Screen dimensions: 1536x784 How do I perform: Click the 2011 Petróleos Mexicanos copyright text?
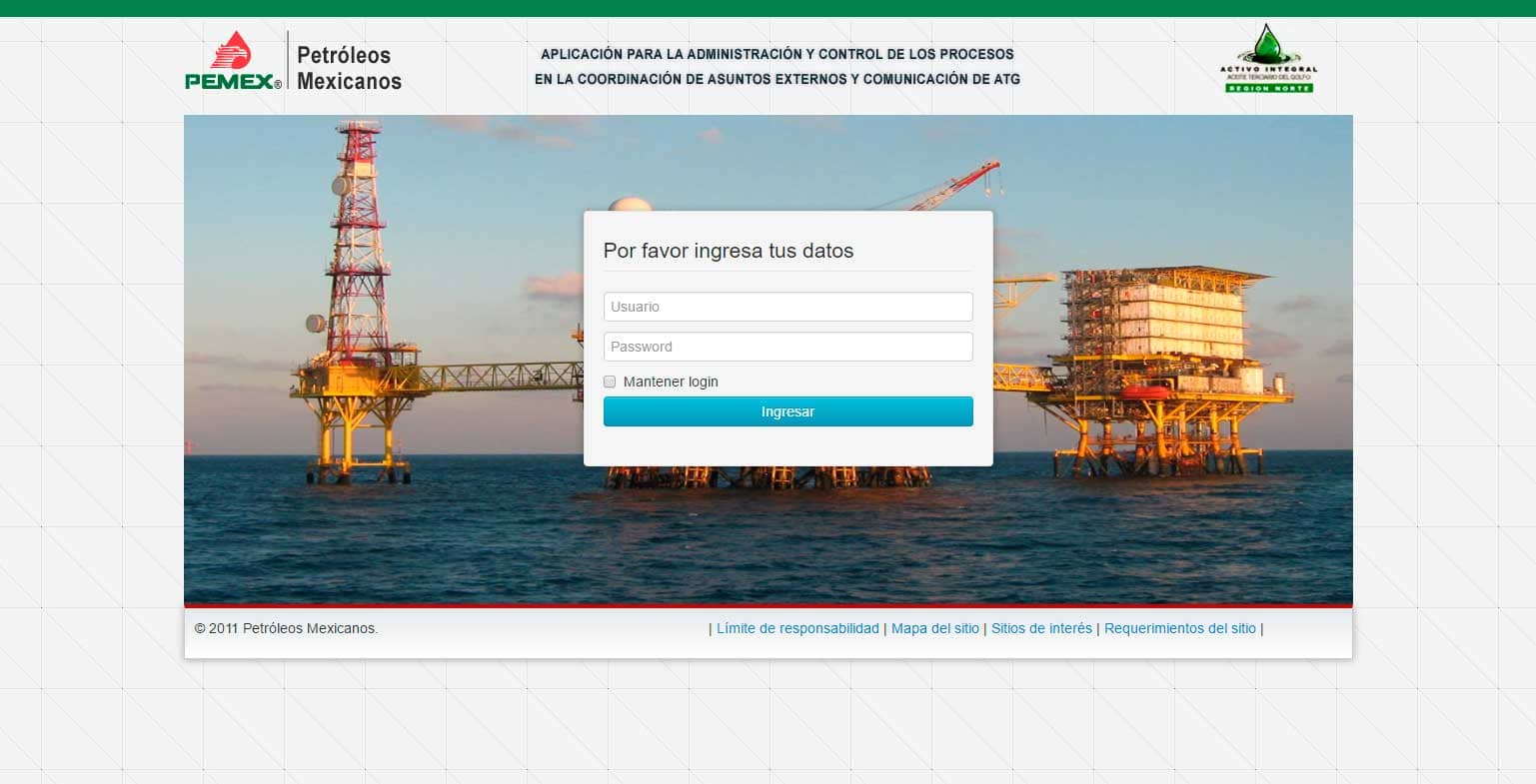point(287,628)
